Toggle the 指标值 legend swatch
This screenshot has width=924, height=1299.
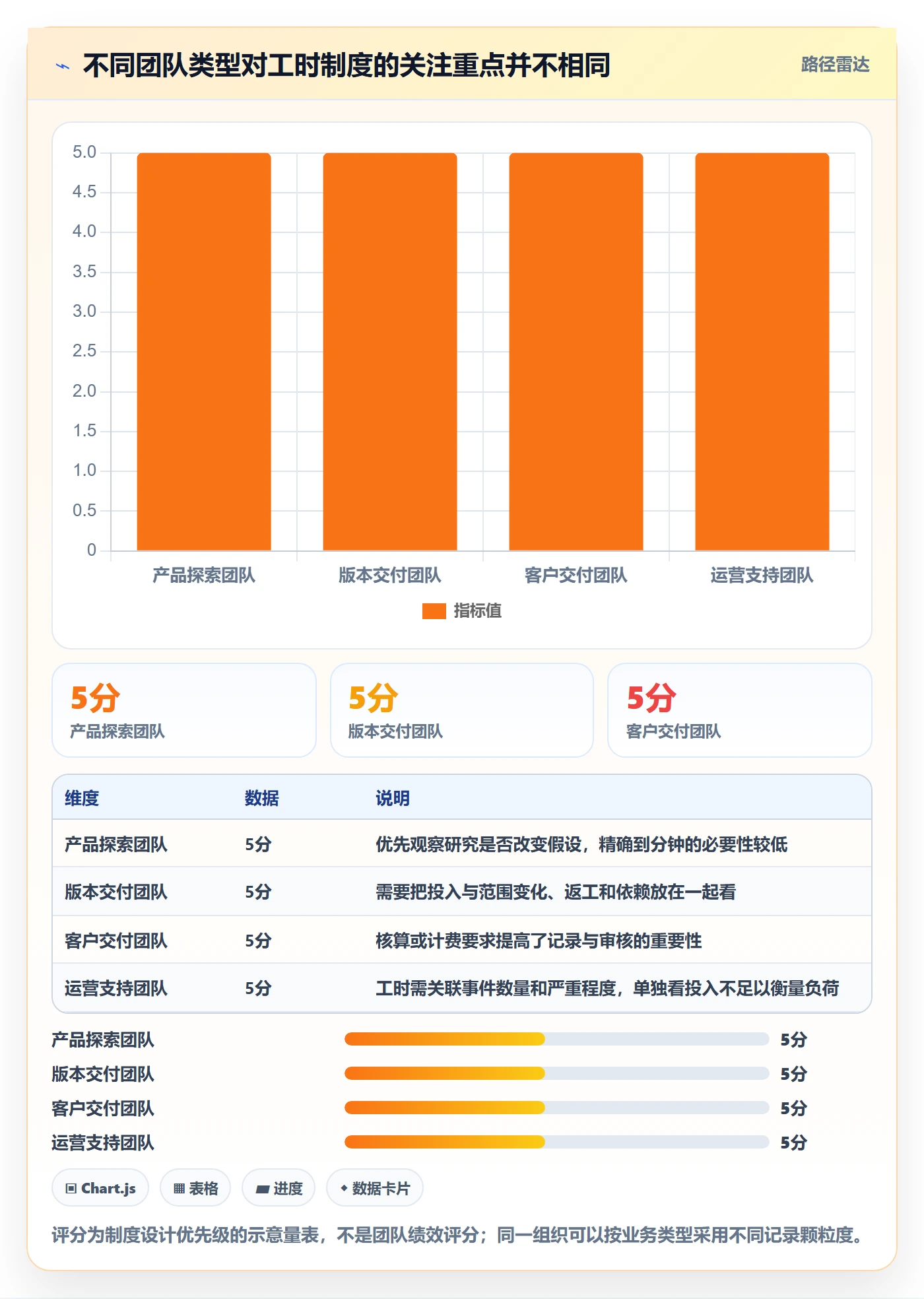(x=434, y=611)
